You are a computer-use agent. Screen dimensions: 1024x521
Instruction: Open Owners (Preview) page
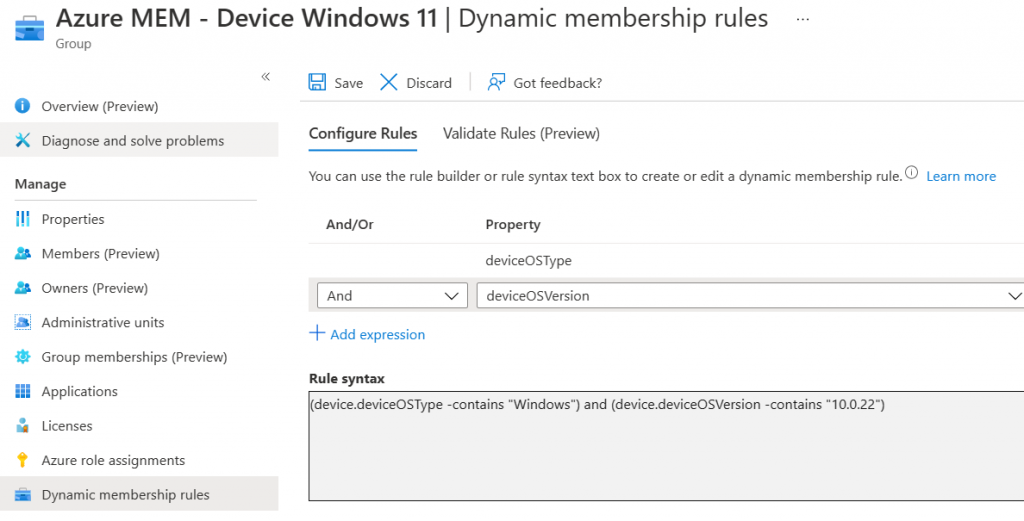click(95, 288)
